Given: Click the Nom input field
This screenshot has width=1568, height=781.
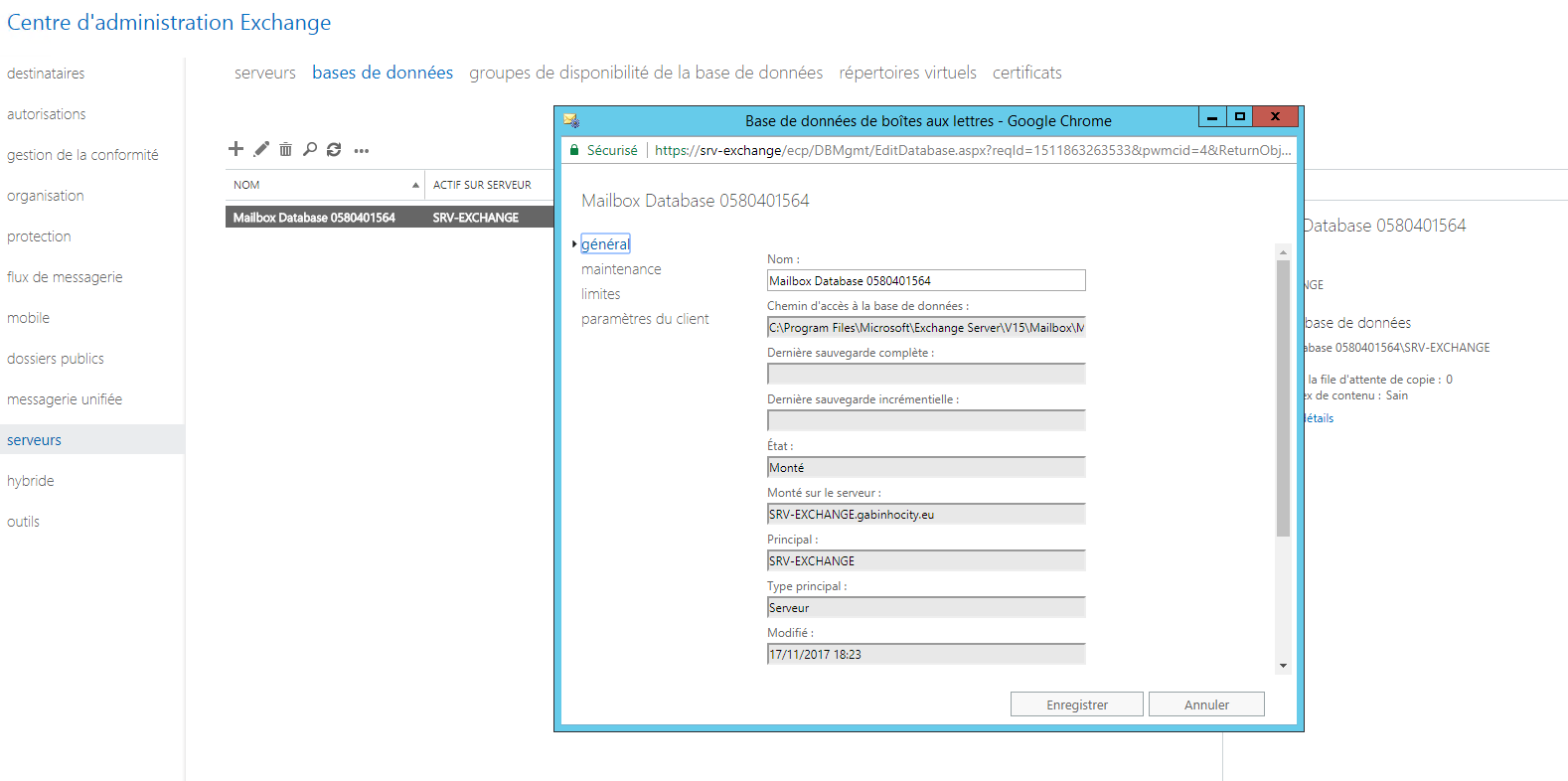Looking at the screenshot, I should [x=926, y=280].
